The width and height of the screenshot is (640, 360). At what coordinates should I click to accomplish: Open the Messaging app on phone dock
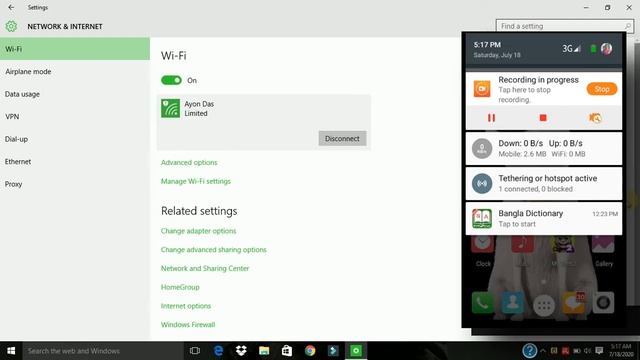pos(573,303)
